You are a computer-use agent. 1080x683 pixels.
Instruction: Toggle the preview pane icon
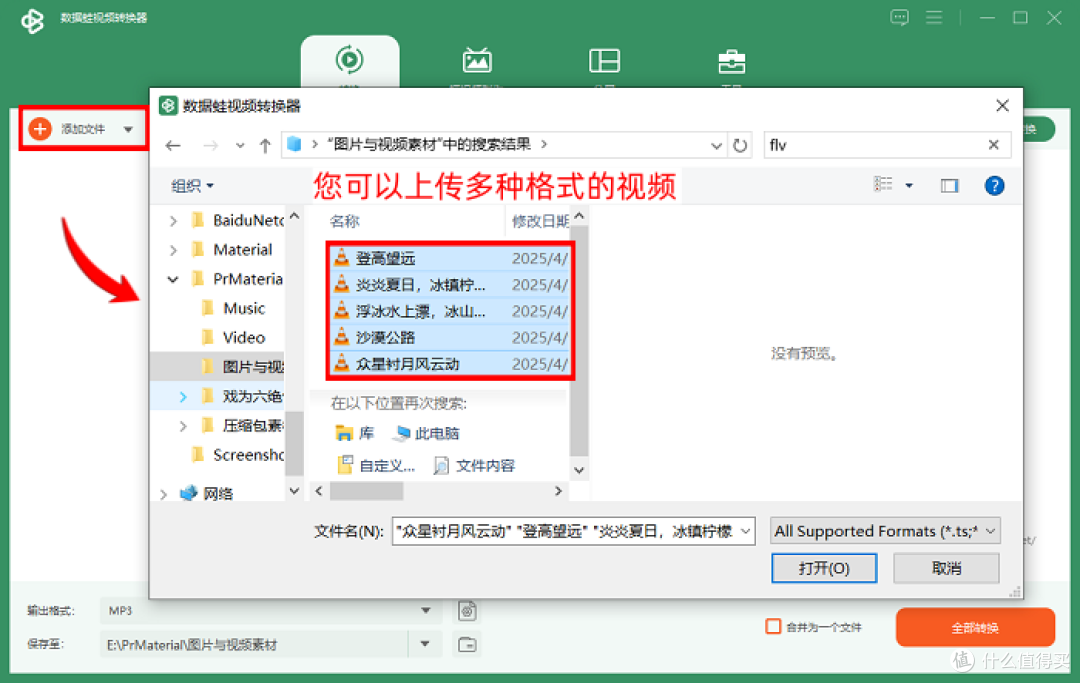949,185
